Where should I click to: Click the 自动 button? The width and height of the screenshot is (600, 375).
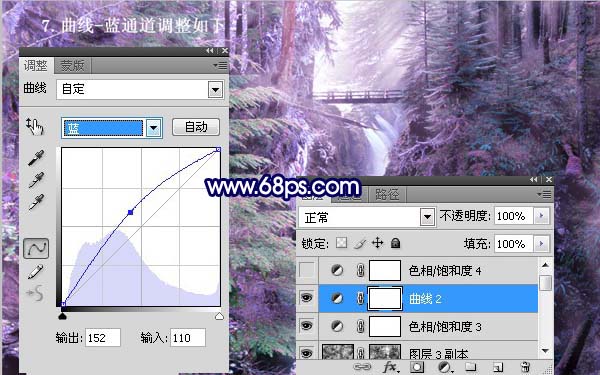point(196,127)
